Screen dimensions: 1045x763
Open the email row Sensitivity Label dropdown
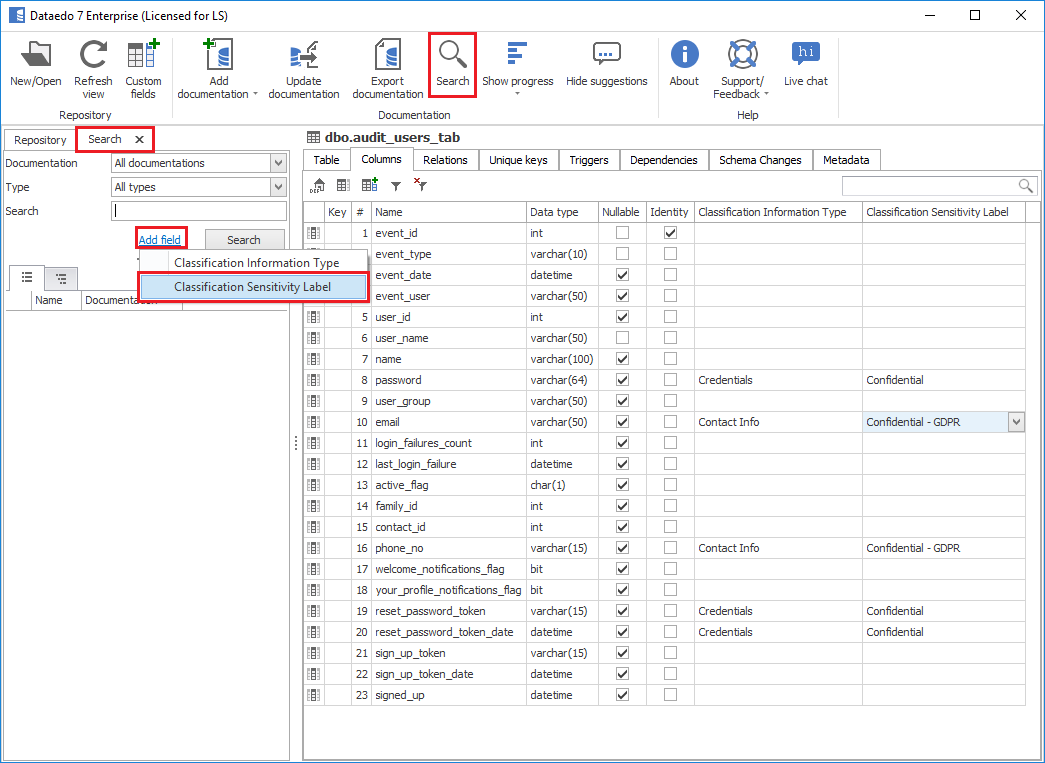point(1016,422)
